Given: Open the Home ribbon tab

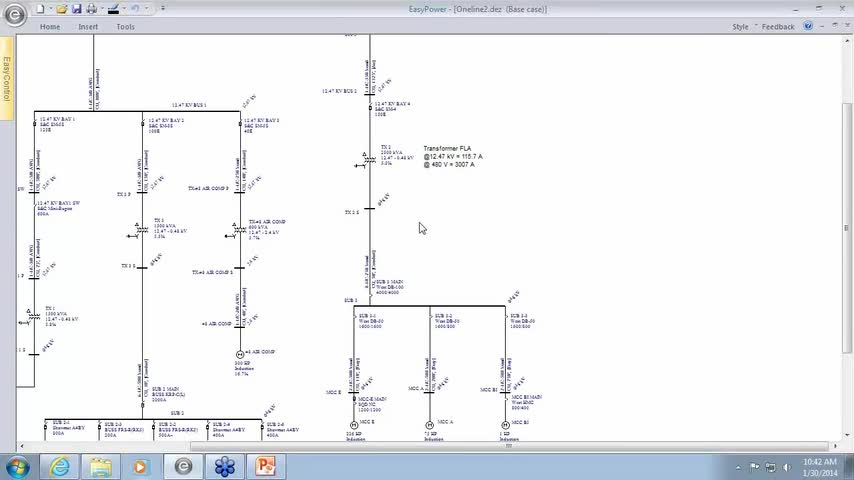Looking at the screenshot, I should (x=50, y=27).
